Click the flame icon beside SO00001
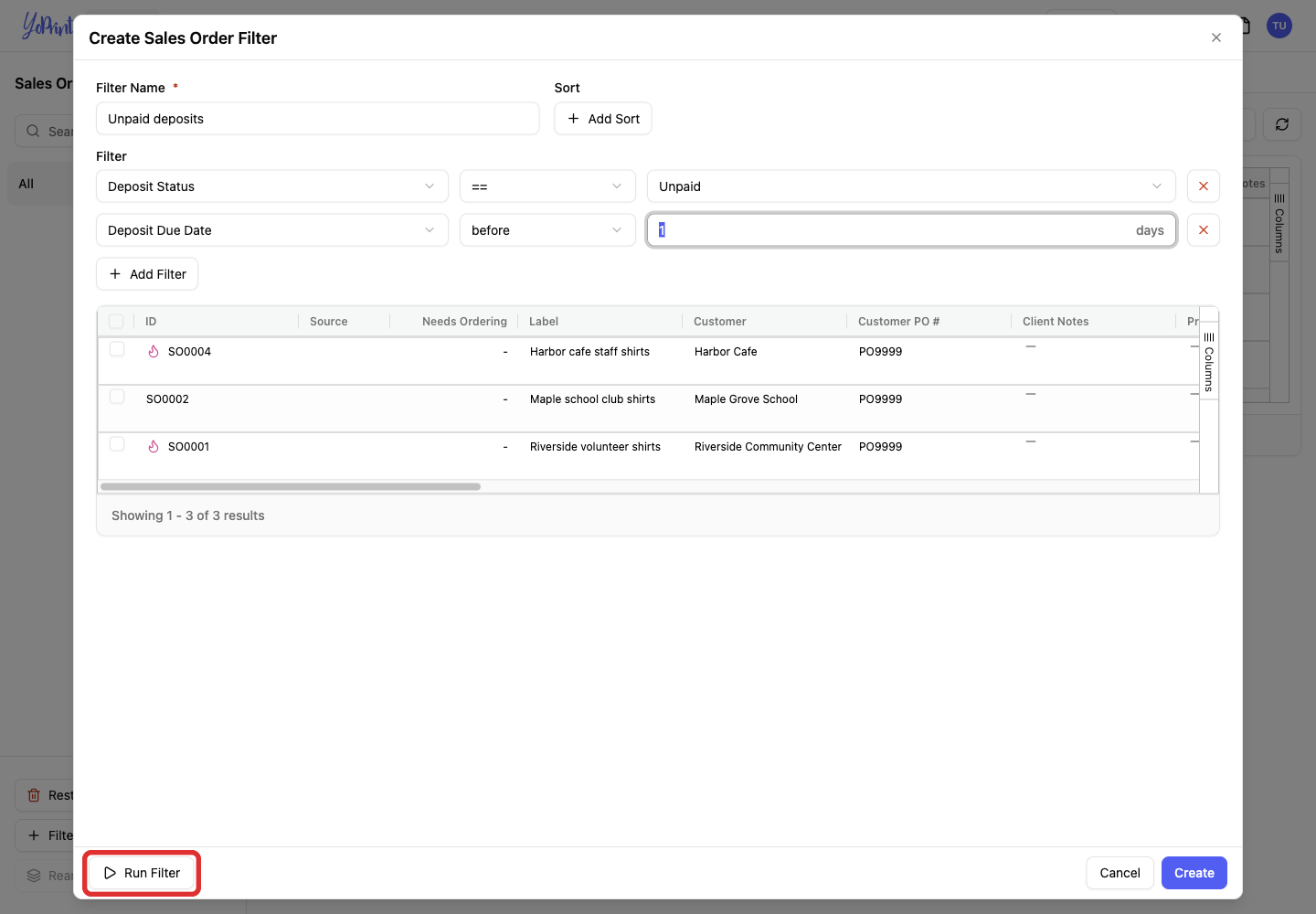The image size is (1316, 914). pyautogui.click(x=154, y=446)
